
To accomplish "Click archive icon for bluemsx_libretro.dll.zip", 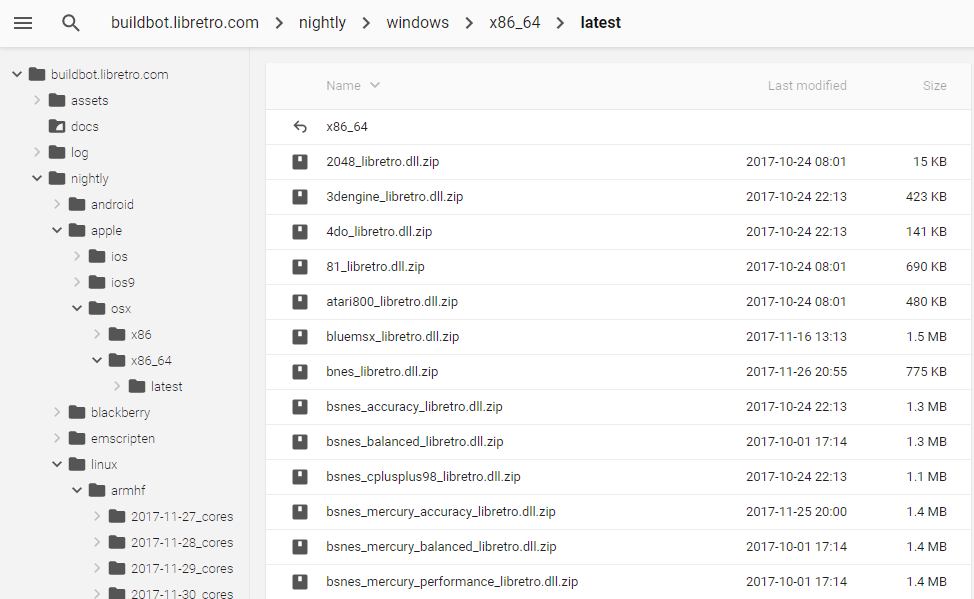I will (300, 337).
